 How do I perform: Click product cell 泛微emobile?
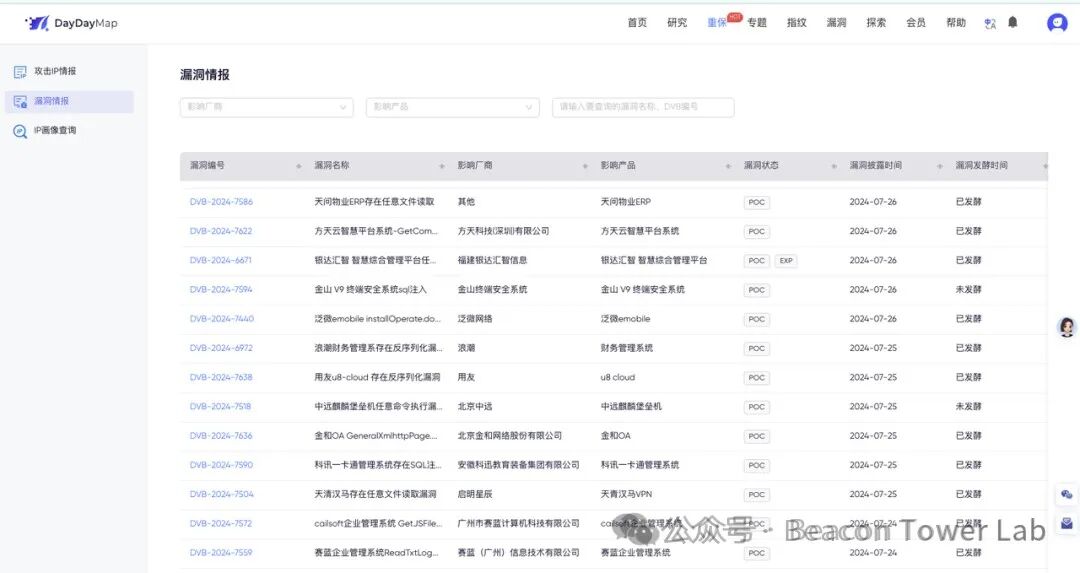pyautogui.click(x=625, y=319)
